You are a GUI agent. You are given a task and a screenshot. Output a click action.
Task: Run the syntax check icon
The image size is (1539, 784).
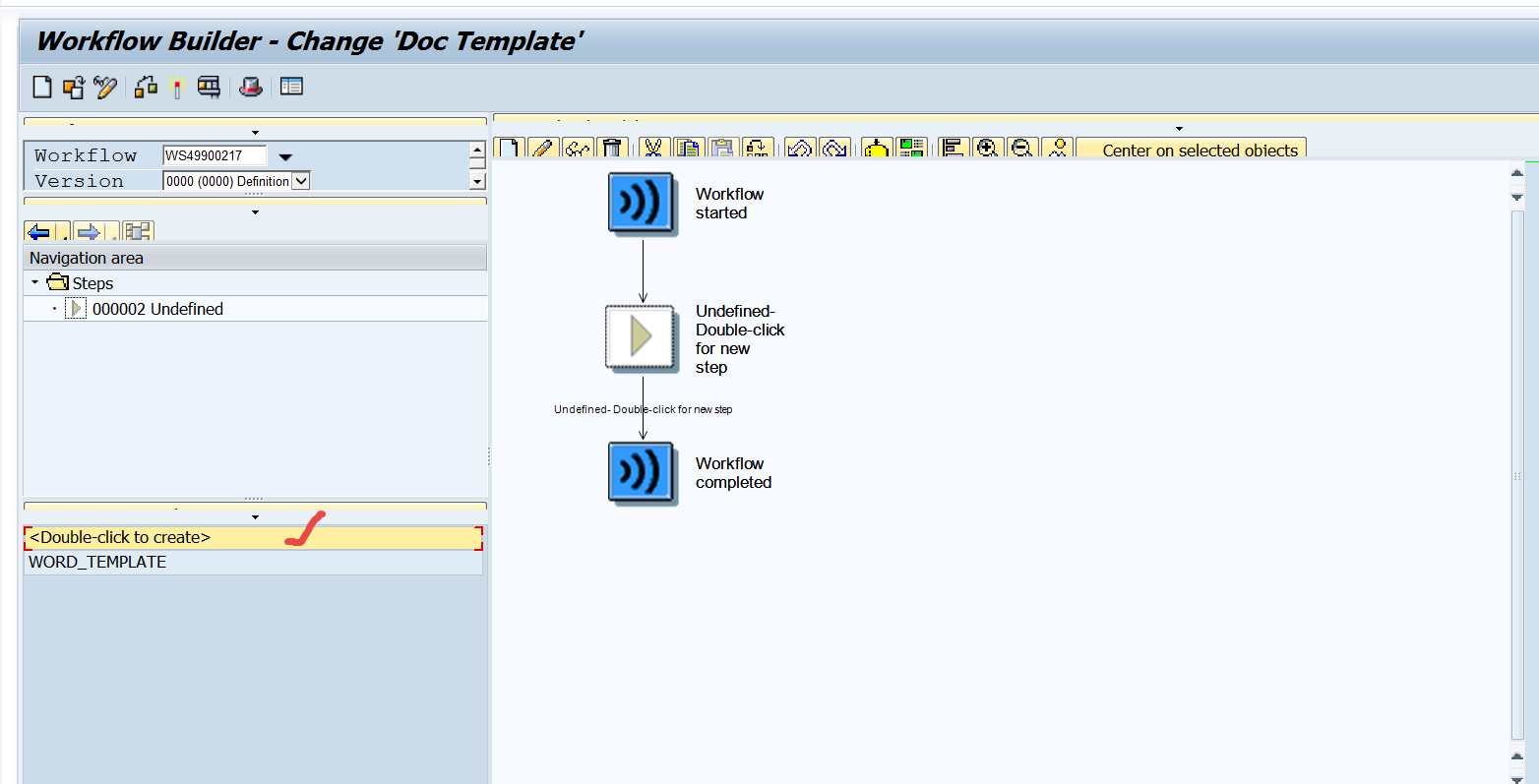[147, 88]
